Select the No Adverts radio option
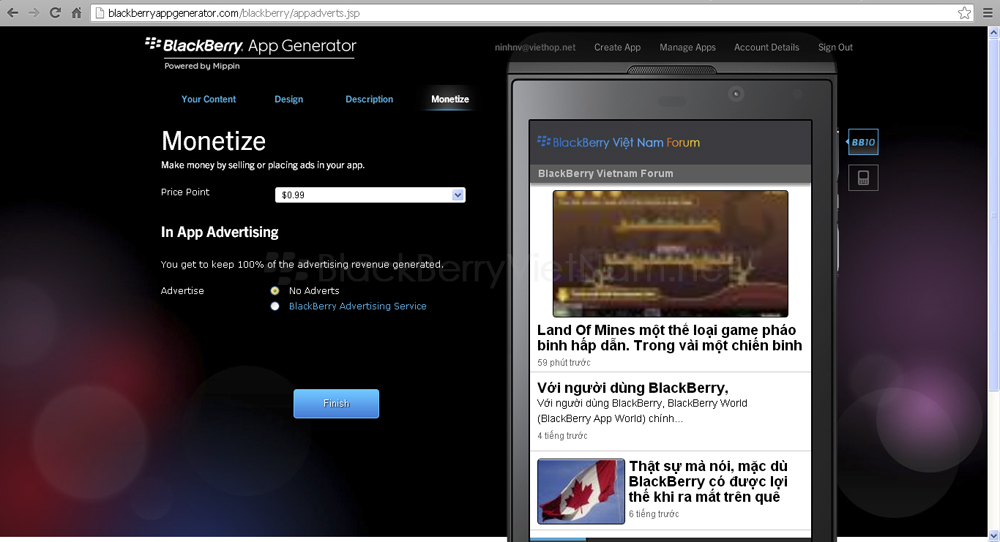The image size is (1000, 542). (x=275, y=291)
